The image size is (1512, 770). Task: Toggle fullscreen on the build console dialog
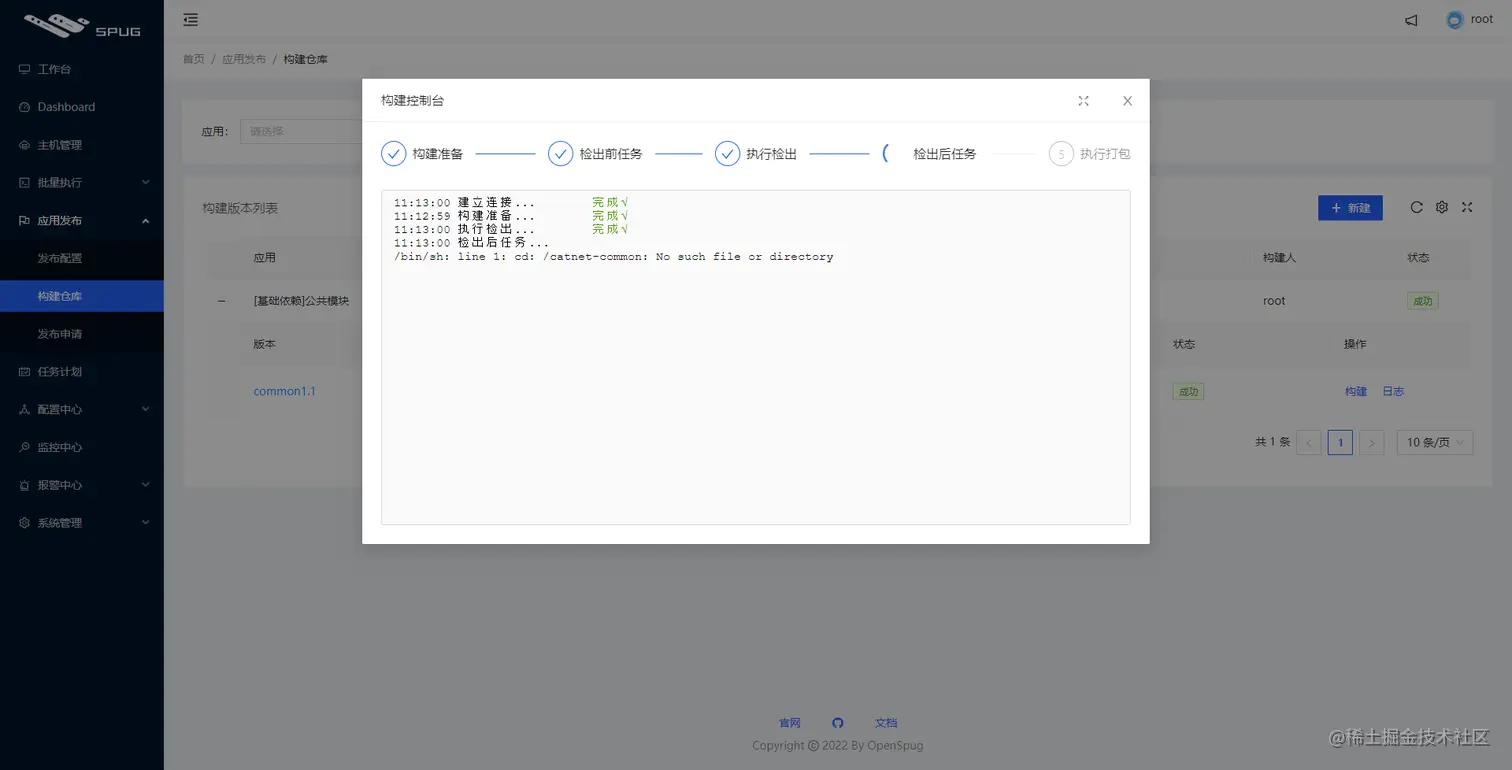coord(1083,101)
